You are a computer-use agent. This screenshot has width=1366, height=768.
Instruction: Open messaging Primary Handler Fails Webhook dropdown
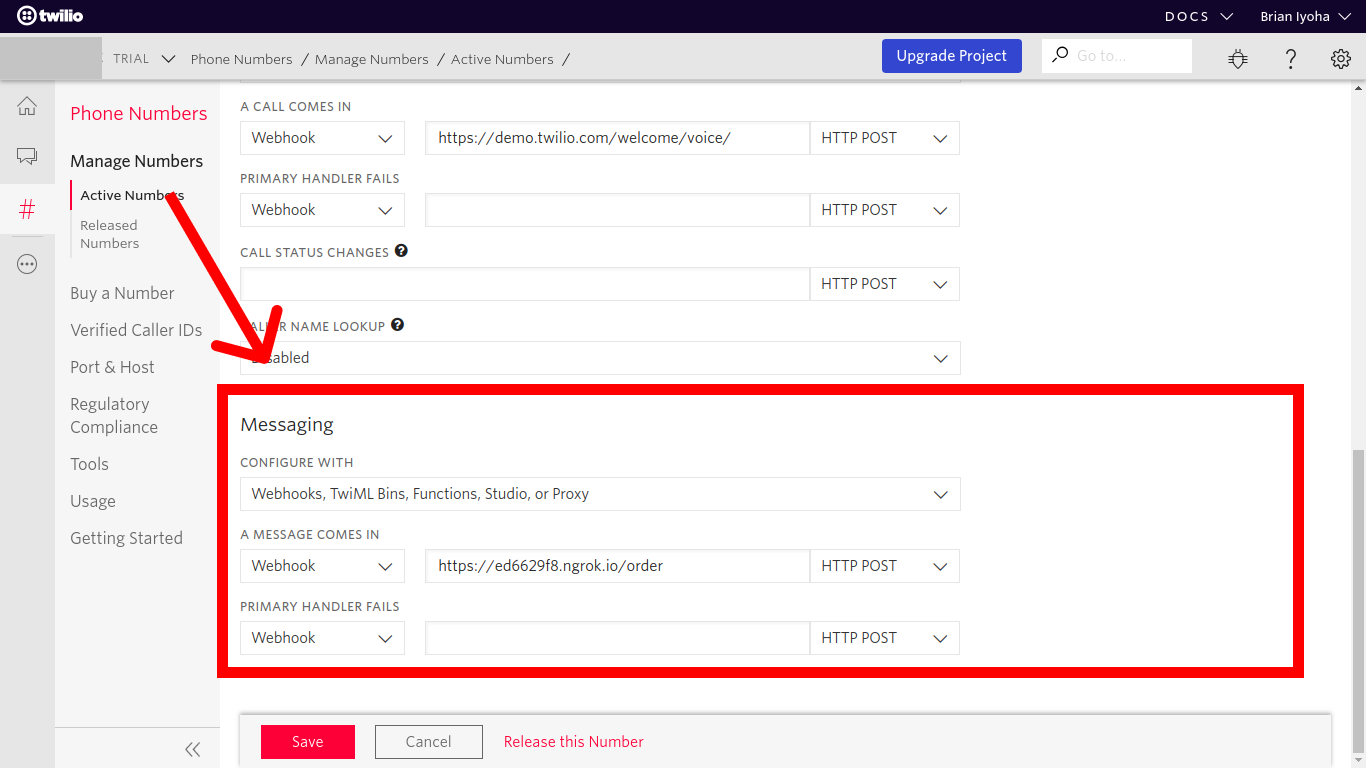coord(322,638)
